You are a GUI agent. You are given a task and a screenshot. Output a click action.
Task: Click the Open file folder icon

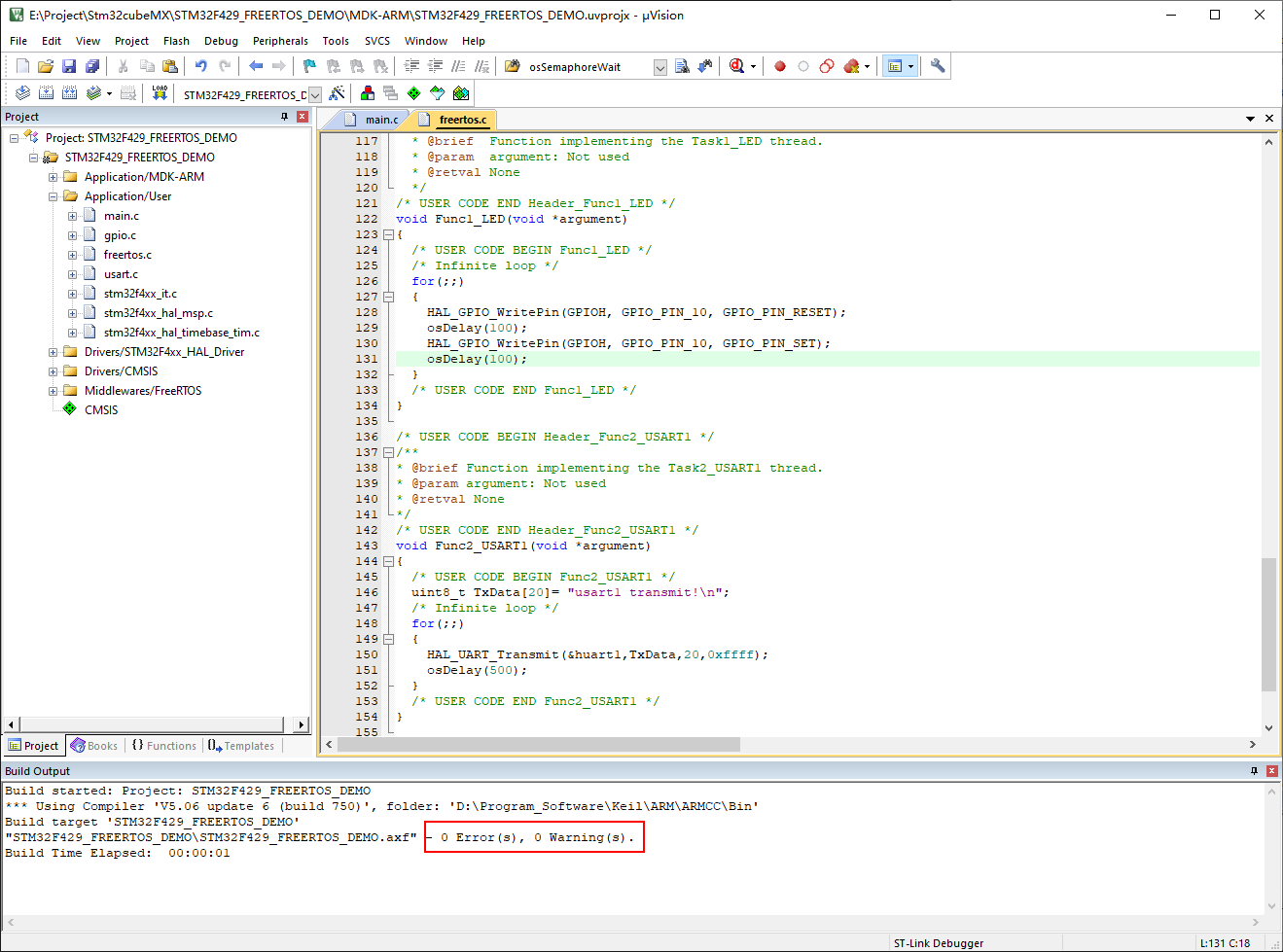[46, 66]
